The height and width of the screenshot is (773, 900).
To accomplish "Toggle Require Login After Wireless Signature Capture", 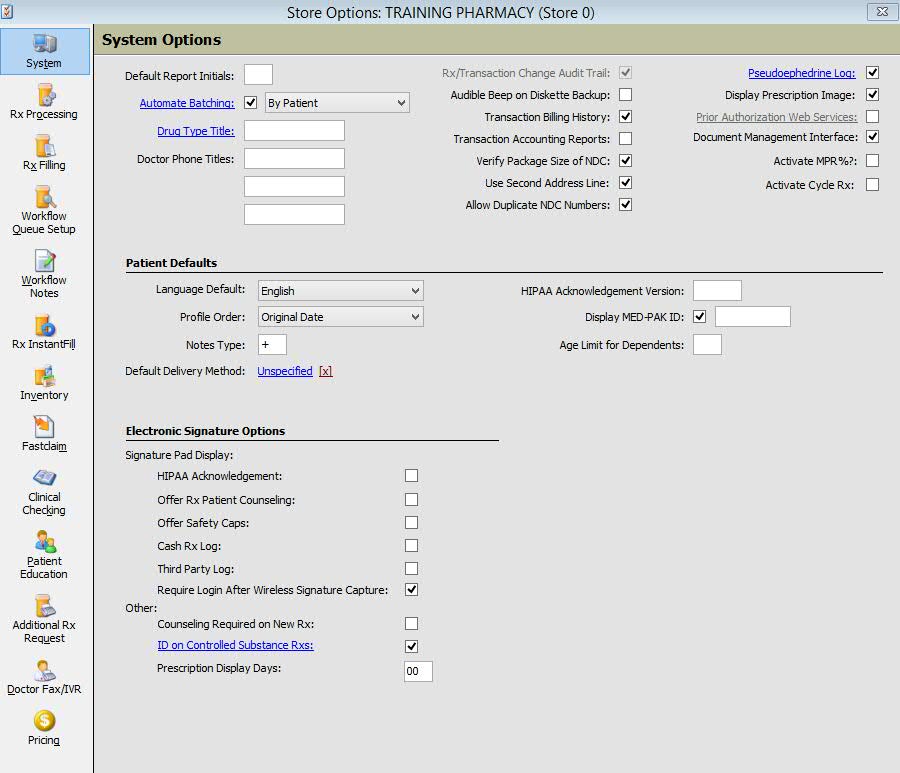I will (x=412, y=589).
